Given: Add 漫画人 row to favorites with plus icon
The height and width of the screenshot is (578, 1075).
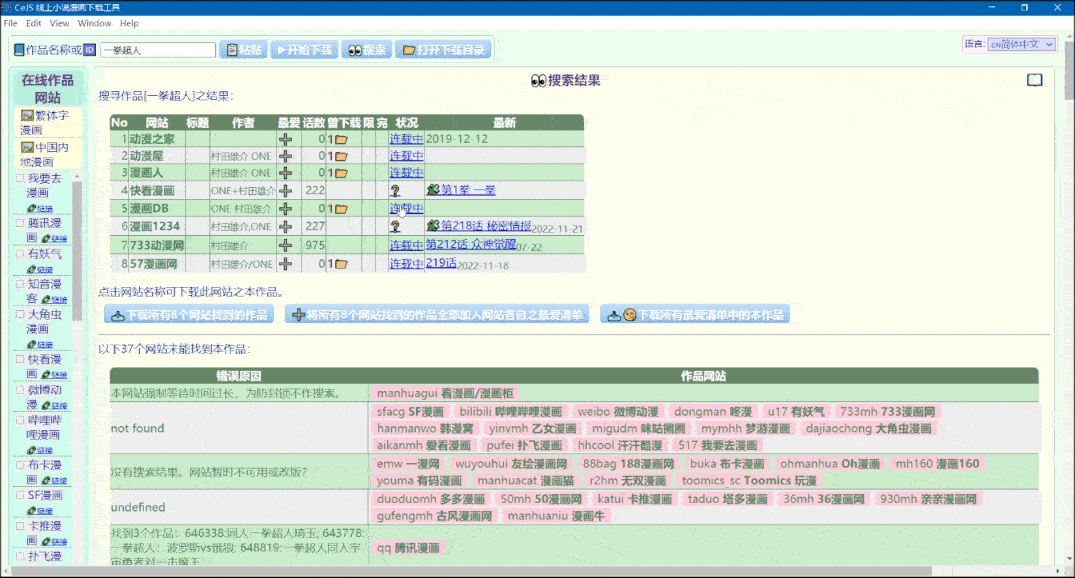Looking at the screenshot, I should pos(286,173).
